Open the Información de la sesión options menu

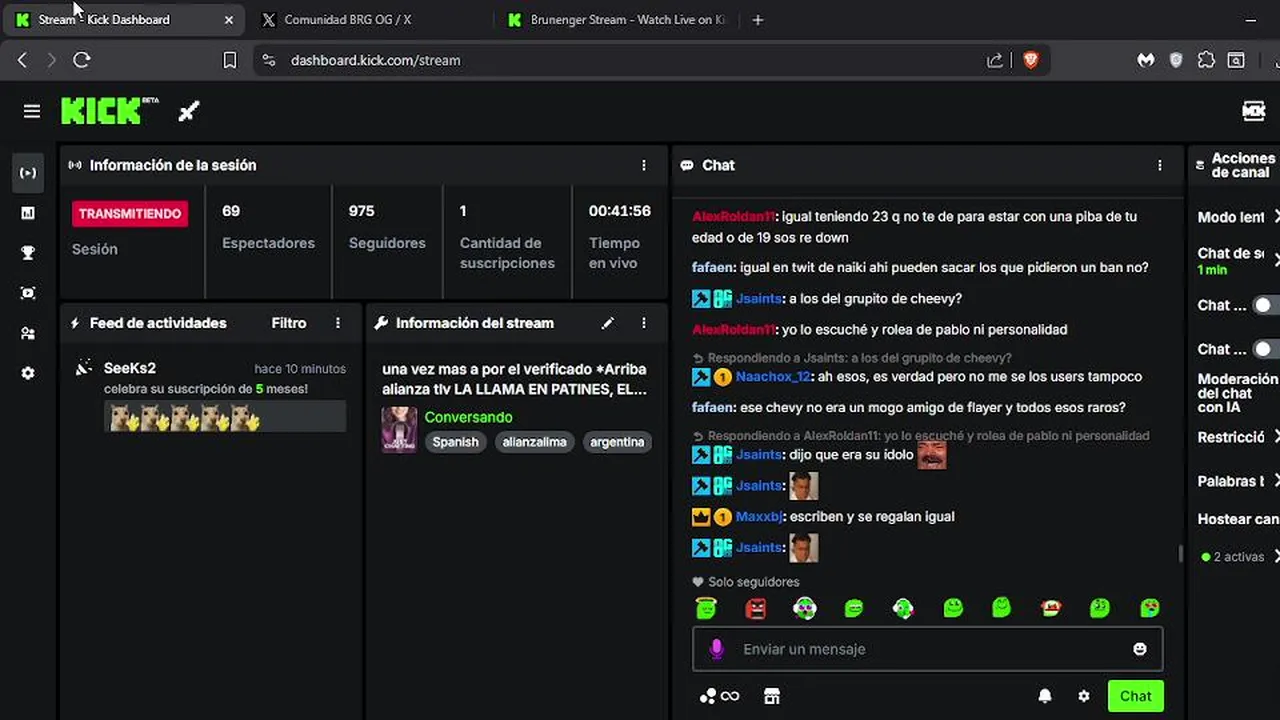(x=644, y=165)
